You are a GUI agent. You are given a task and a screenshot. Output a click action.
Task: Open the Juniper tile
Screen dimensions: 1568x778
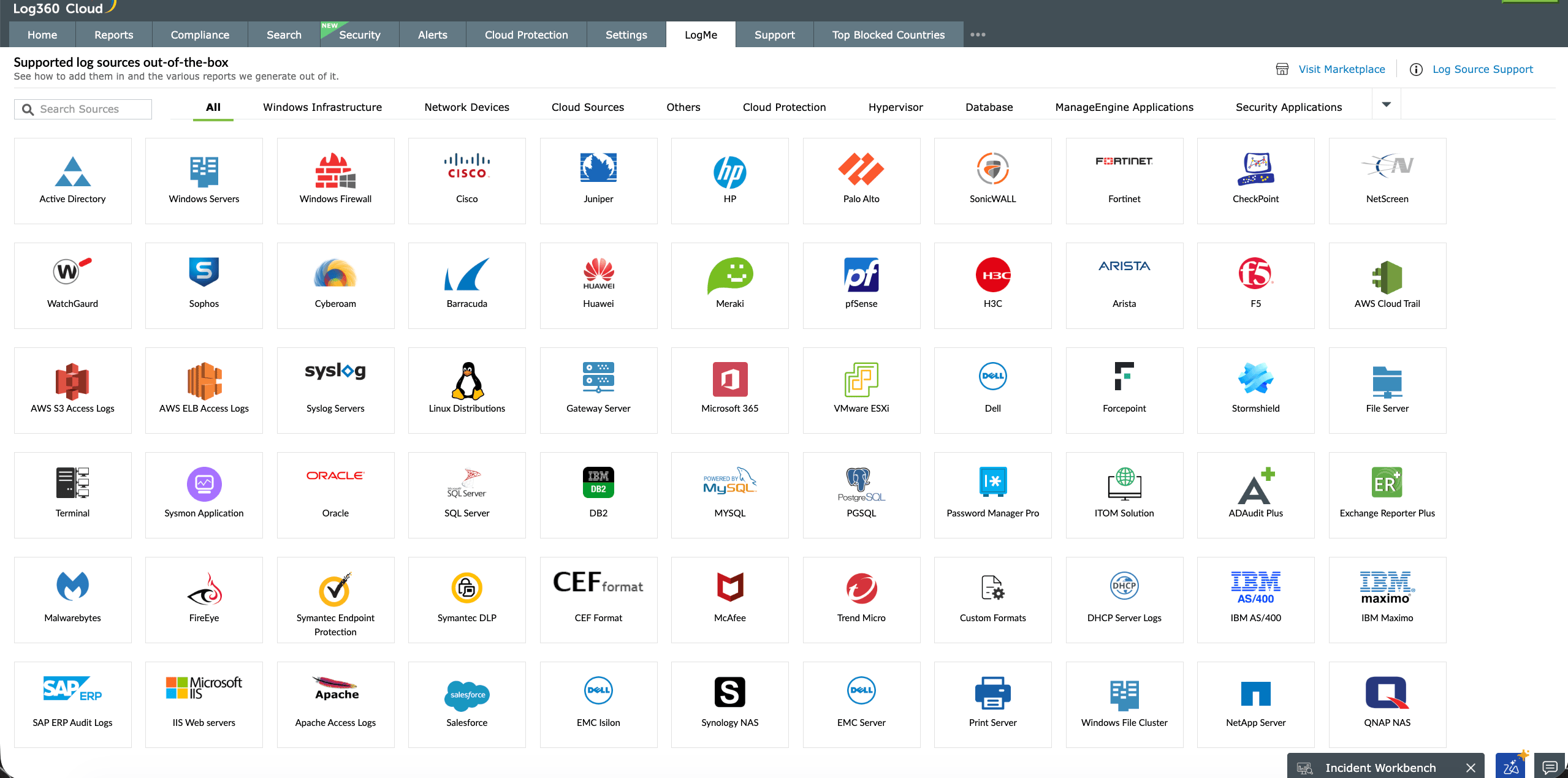pos(598,181)
